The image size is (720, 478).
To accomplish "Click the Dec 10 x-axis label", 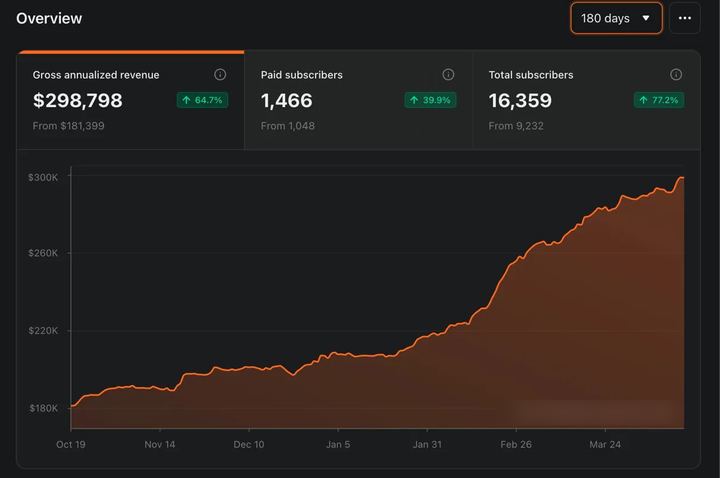I will [249, 444].
